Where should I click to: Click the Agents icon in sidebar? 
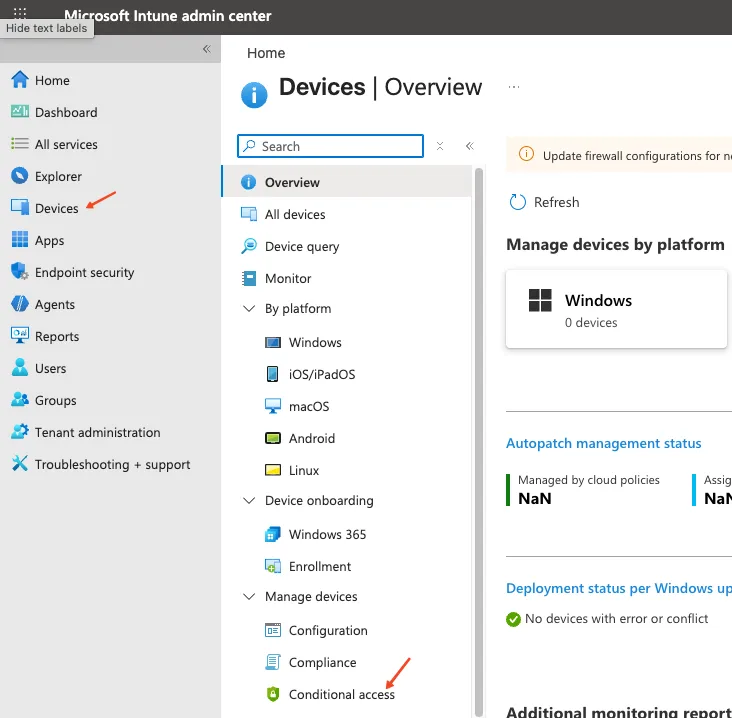[x=20, y=304]
